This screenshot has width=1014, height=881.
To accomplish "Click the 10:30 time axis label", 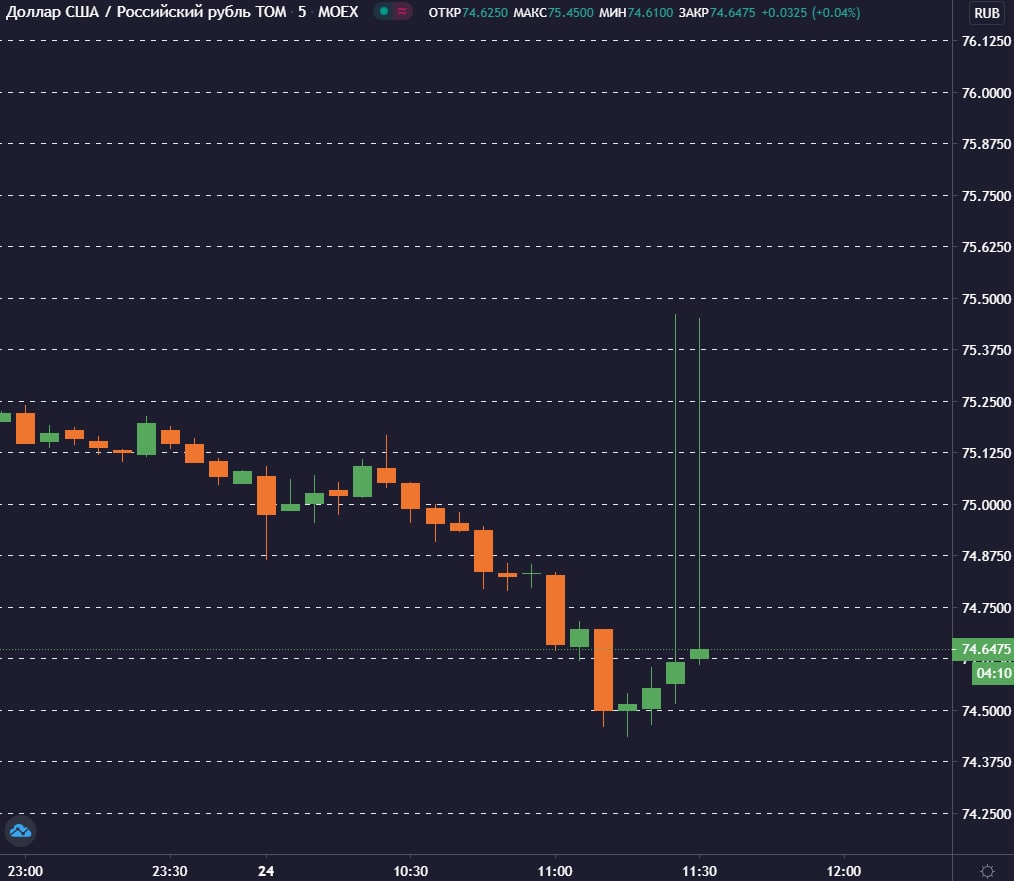I will pyautogui.click(x=411, y=871).
